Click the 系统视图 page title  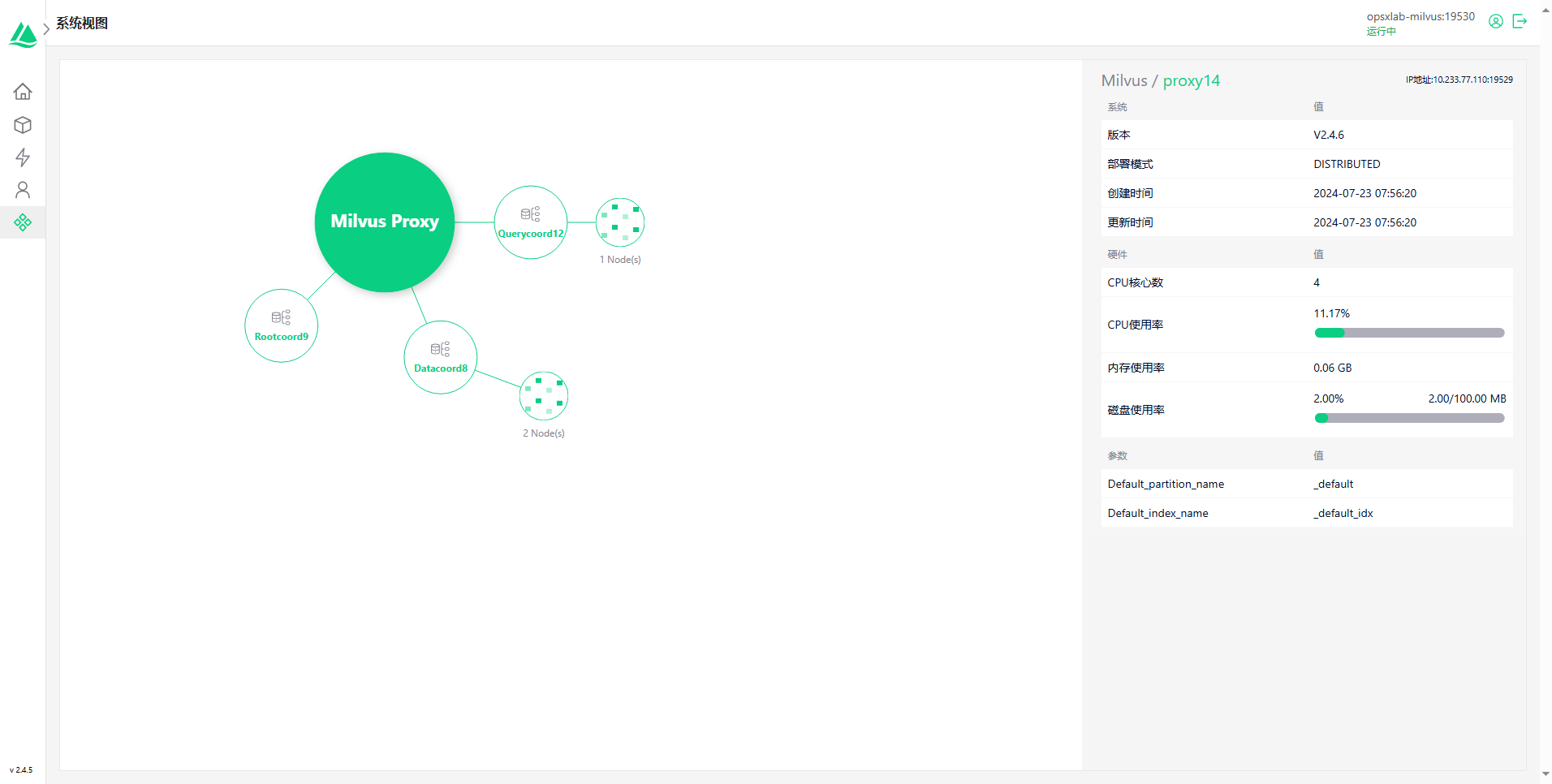tap(82, 23)
